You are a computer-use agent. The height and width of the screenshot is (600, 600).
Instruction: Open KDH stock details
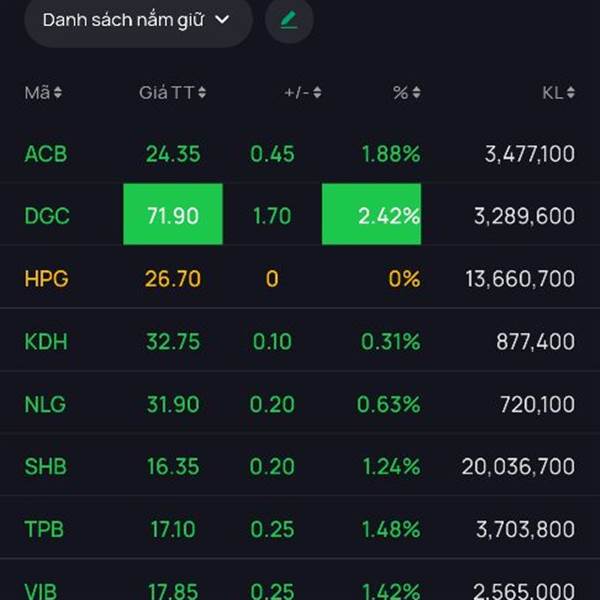[46, 341]
